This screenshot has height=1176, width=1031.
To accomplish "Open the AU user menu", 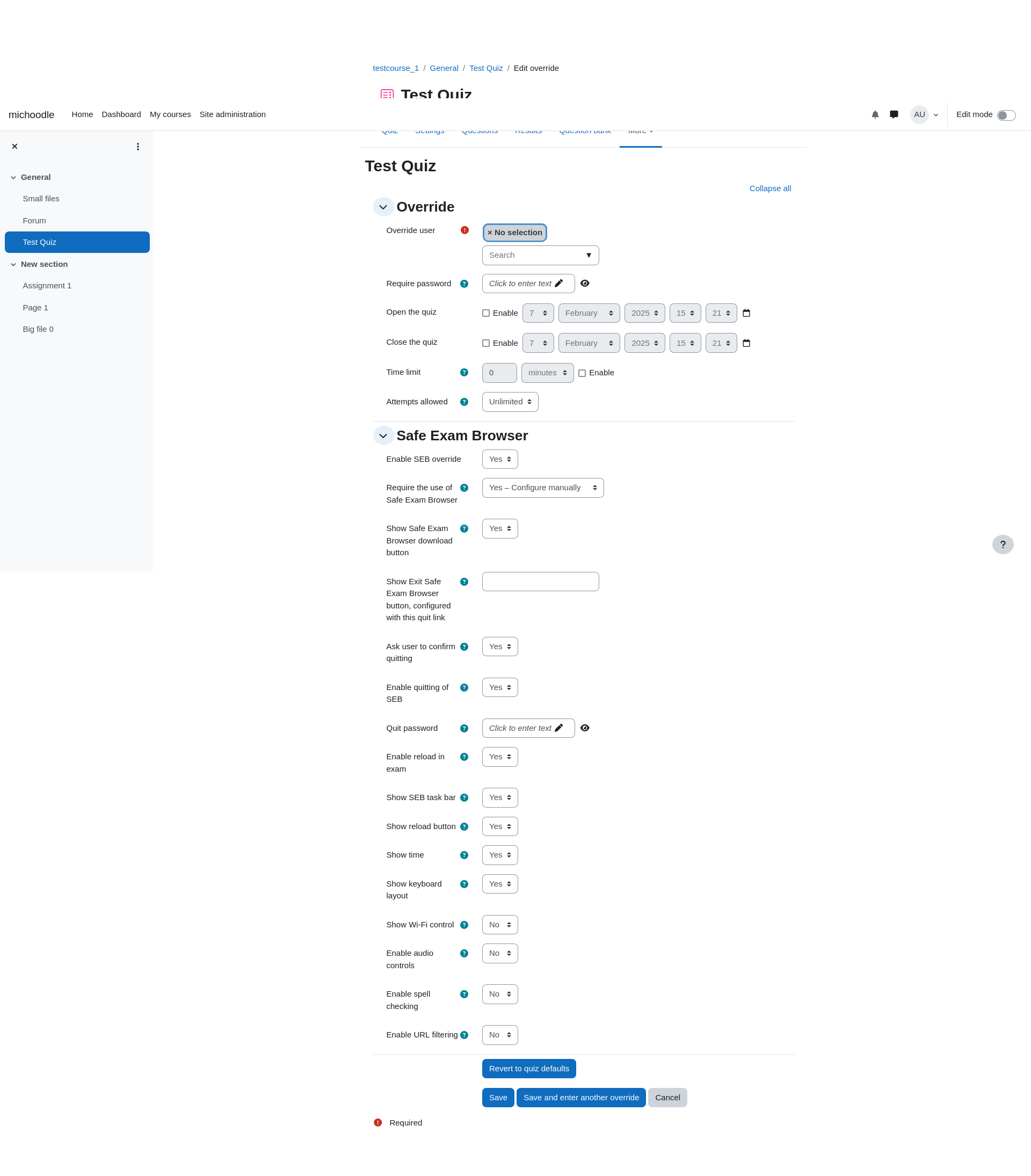I will pyautogui.click(x=924, y=114).
